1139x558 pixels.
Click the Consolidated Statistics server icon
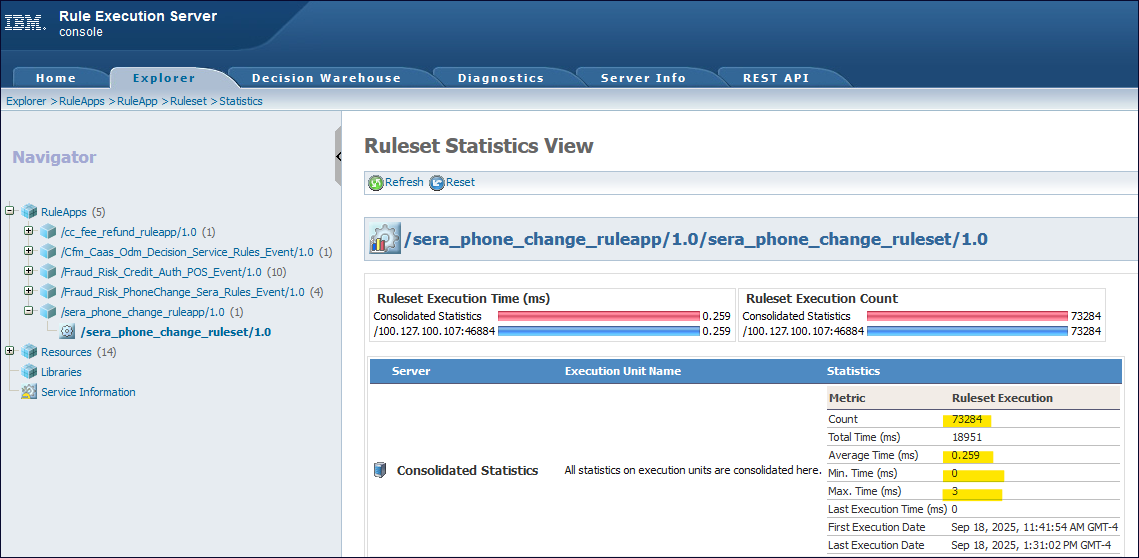(380, 471)
